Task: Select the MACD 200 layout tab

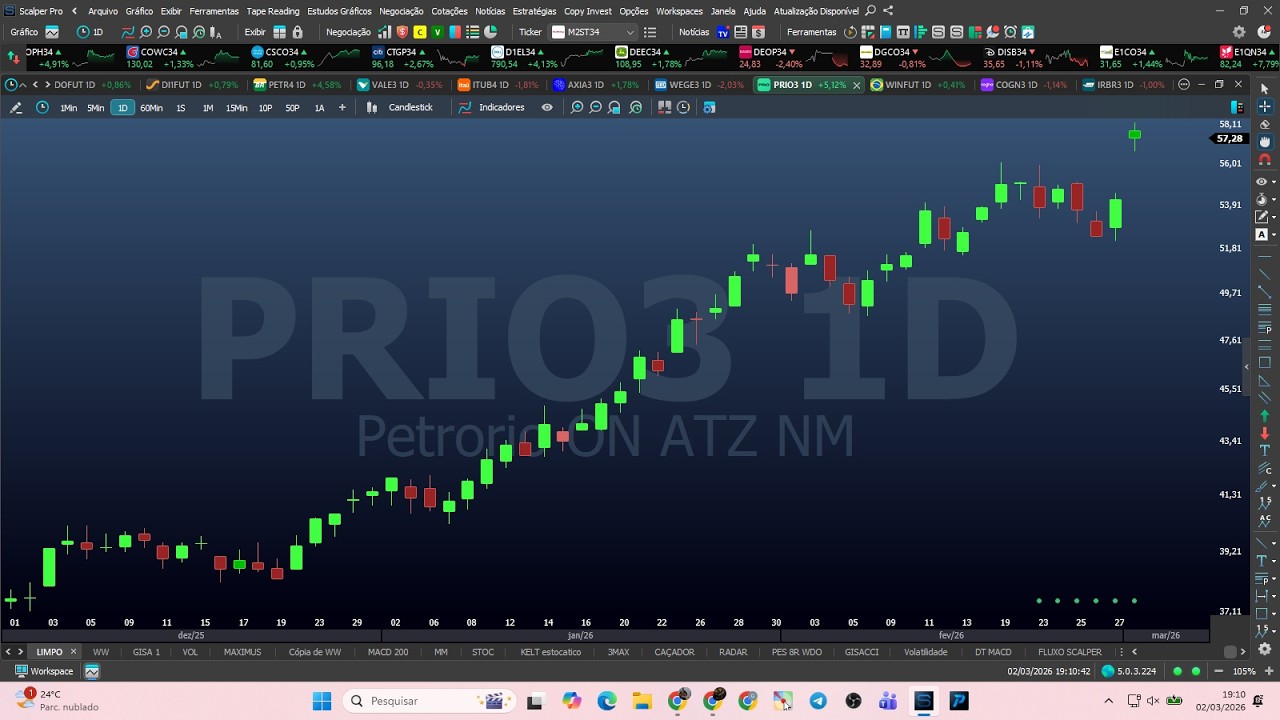Action: point(388,652)
